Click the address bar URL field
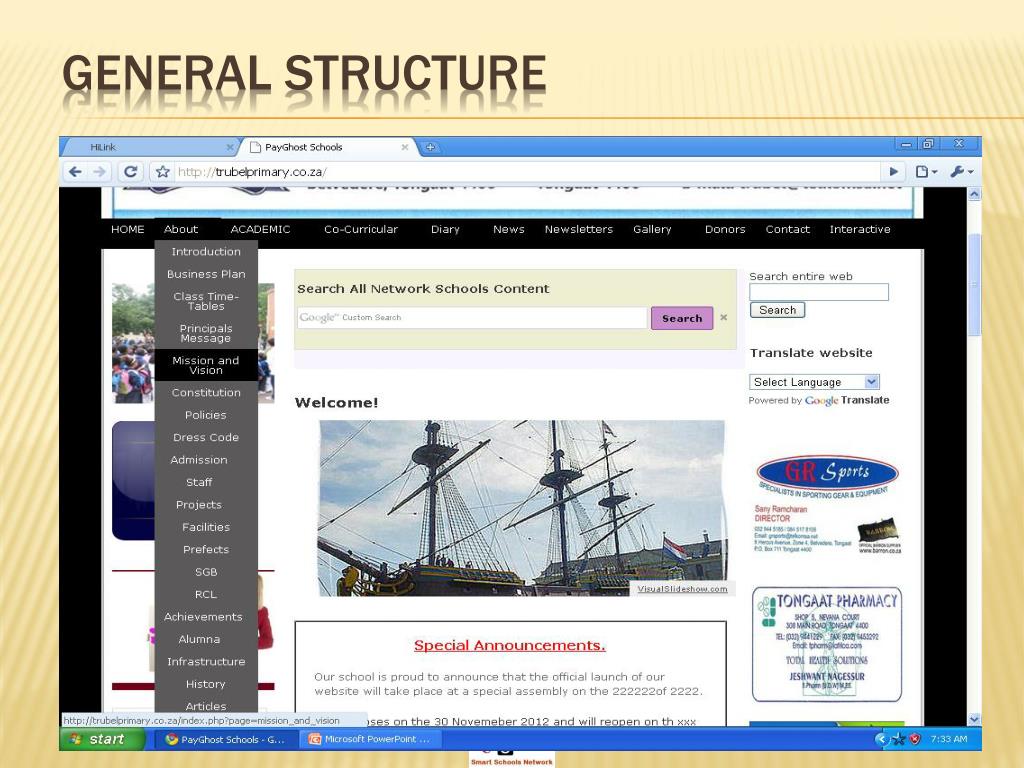The image size is (1024, 768). click(527, 172)
